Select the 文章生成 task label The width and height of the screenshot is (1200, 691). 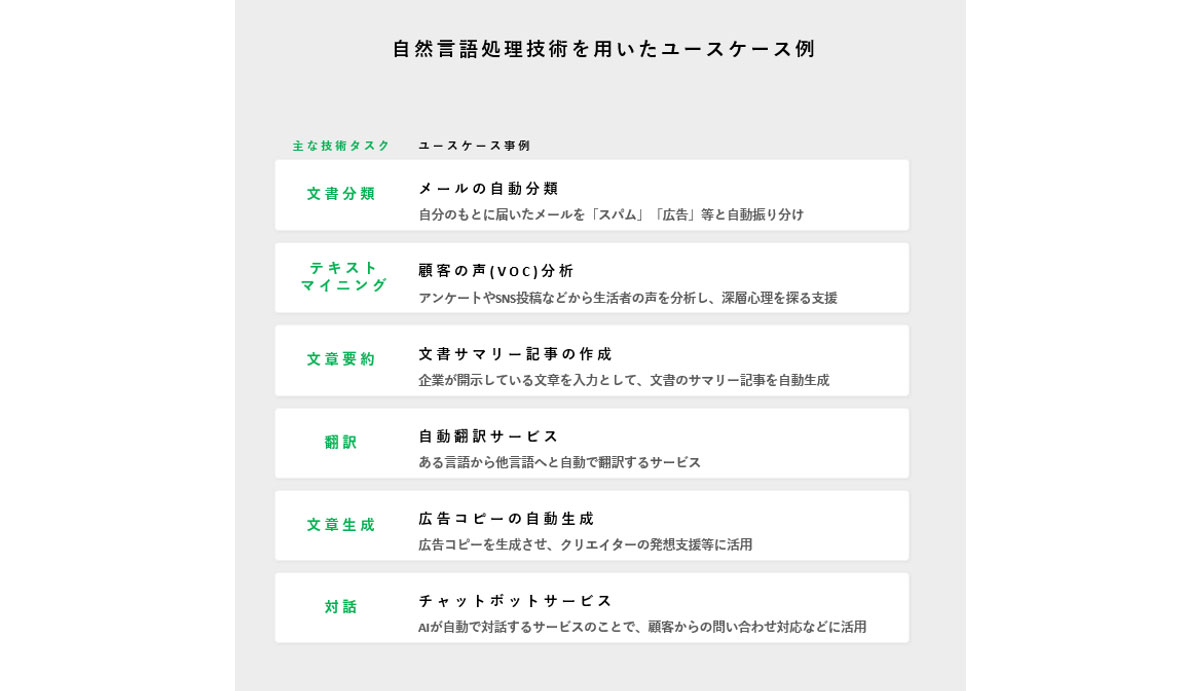(x=341, y=524)
